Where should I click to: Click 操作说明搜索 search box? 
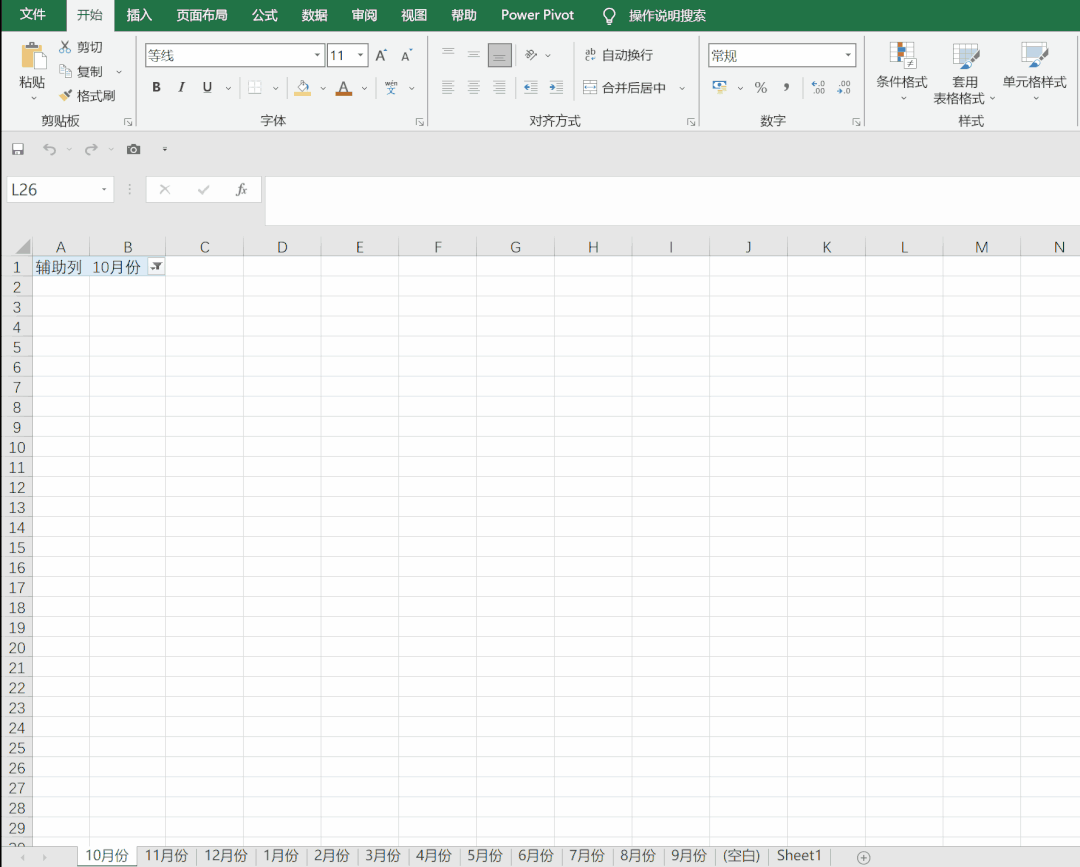coord(667,15)
